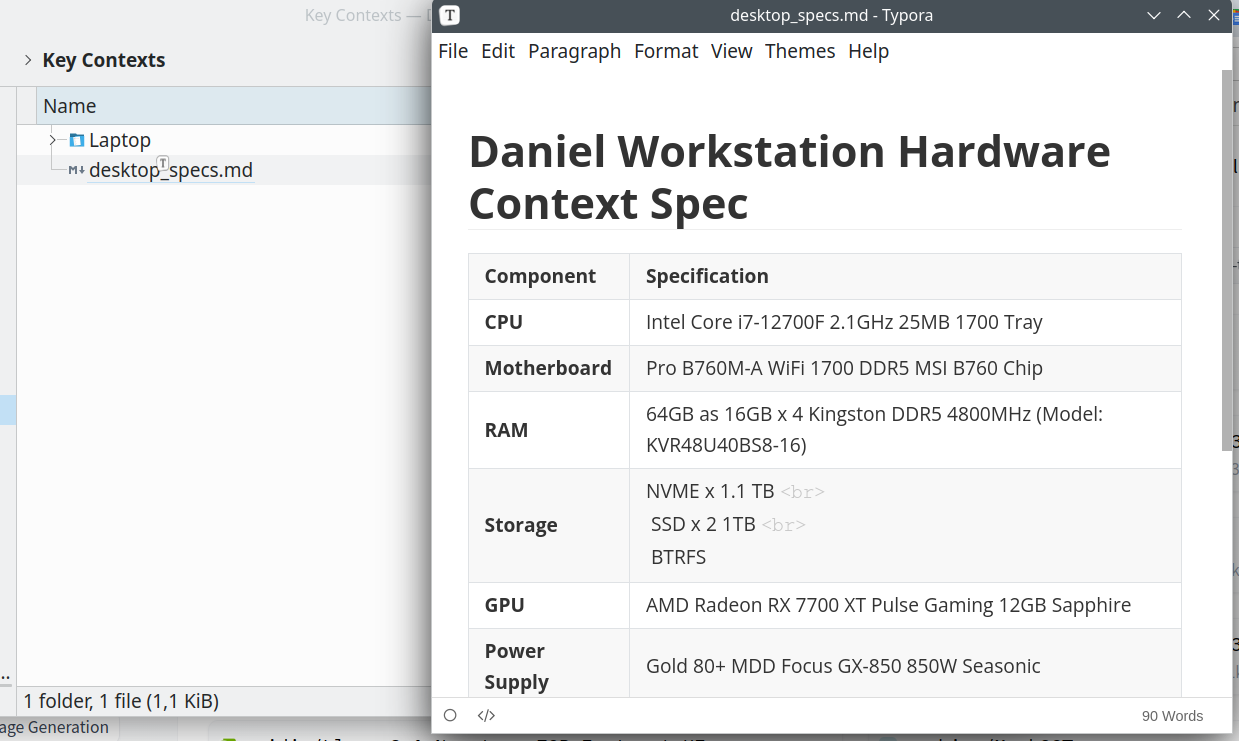Click the Typora app icon in title bar
Image resolution: width=1239 pixels, height=741 pixels.
pos(450,15)
